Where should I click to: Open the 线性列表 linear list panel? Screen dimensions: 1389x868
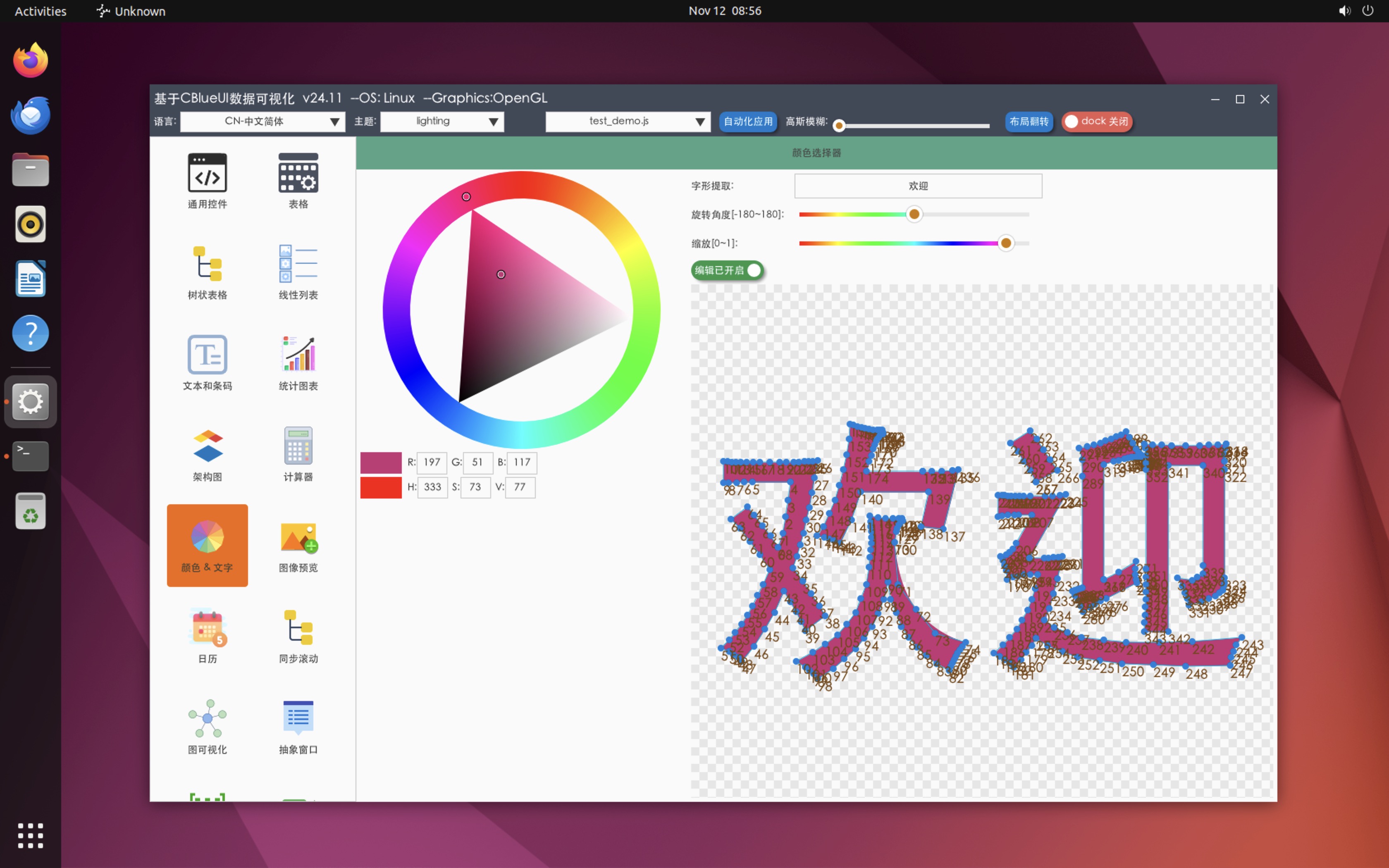(298, 272)
